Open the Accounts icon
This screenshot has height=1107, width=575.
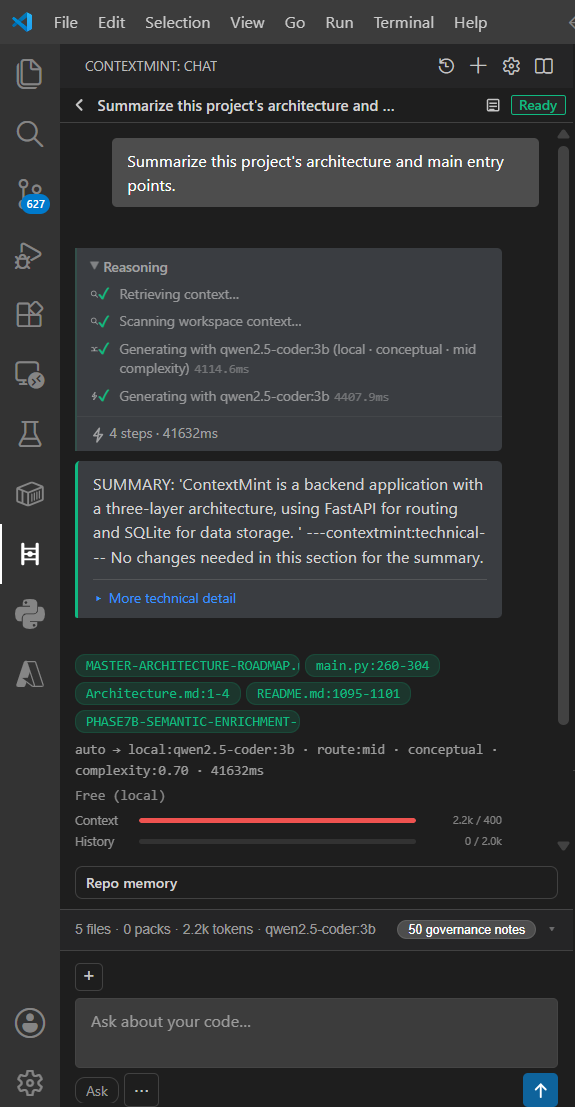coord(30,1022)
